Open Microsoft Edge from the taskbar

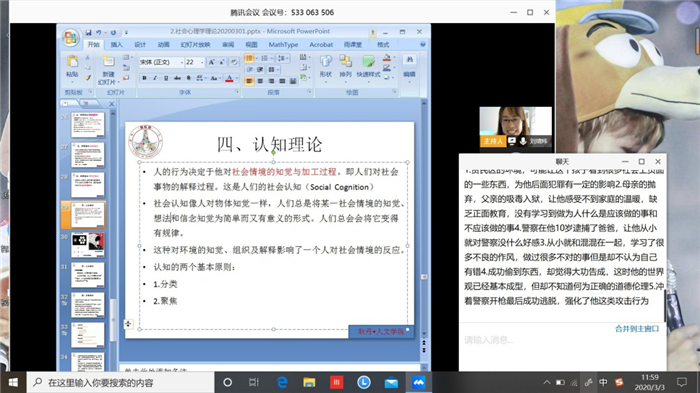point(282,382)
